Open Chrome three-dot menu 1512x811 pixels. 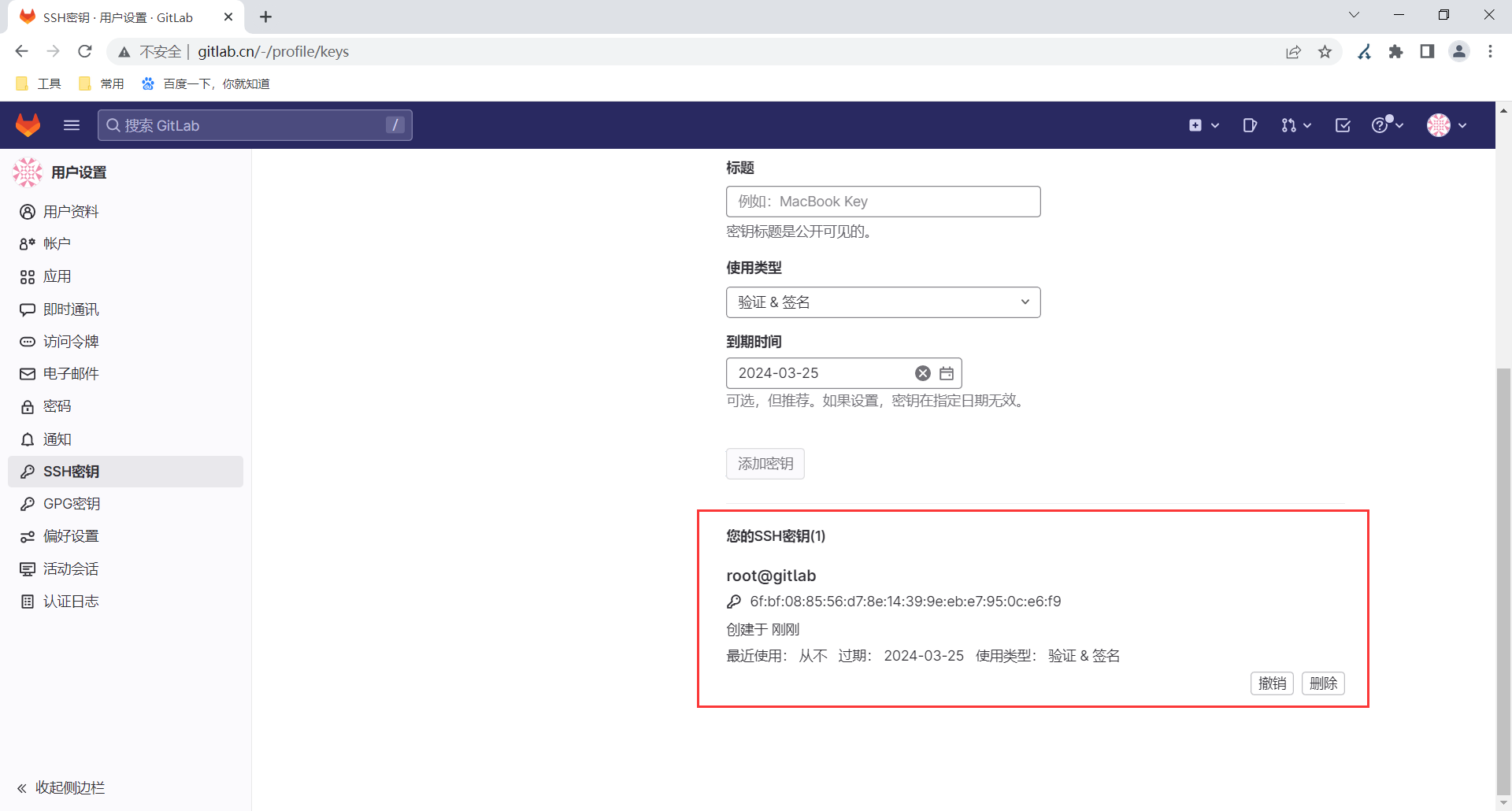1490,52
